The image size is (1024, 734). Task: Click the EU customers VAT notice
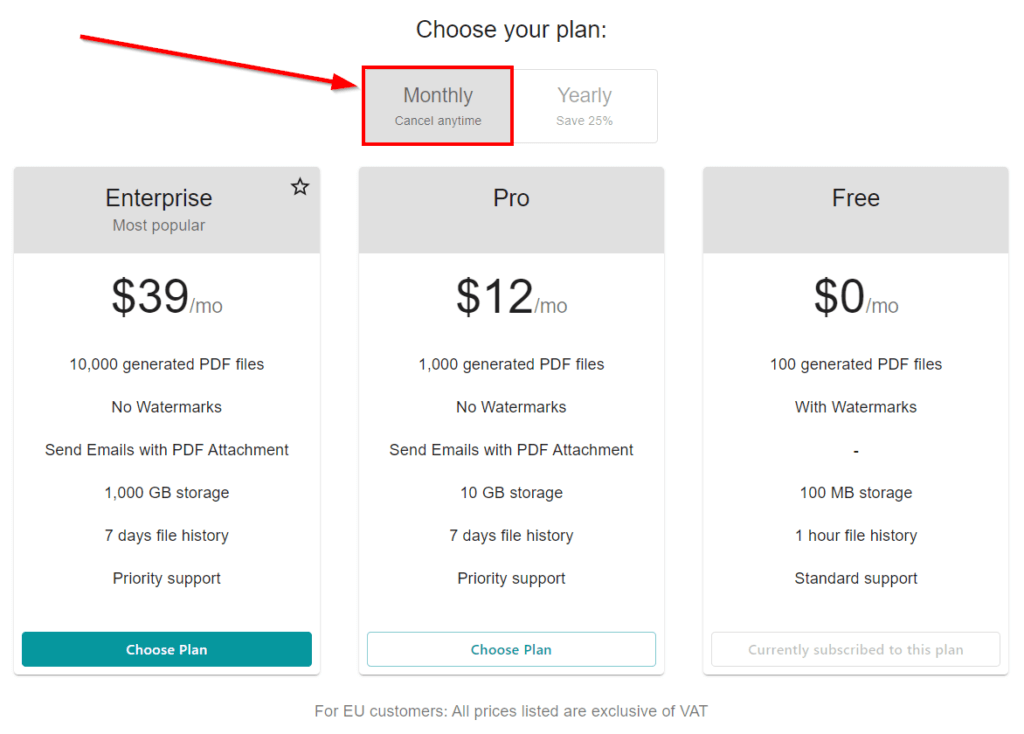511,711
